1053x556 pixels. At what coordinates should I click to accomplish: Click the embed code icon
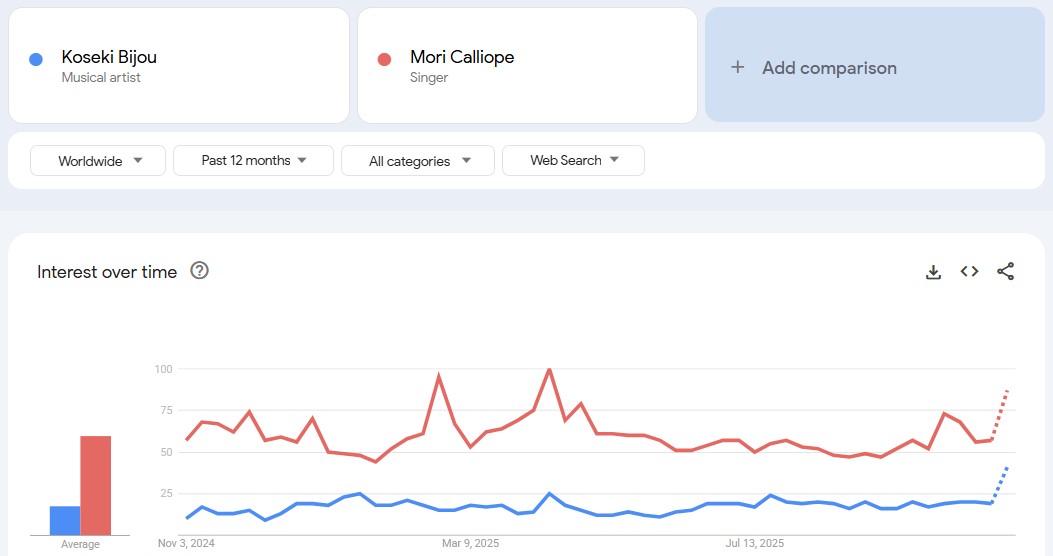969,272
